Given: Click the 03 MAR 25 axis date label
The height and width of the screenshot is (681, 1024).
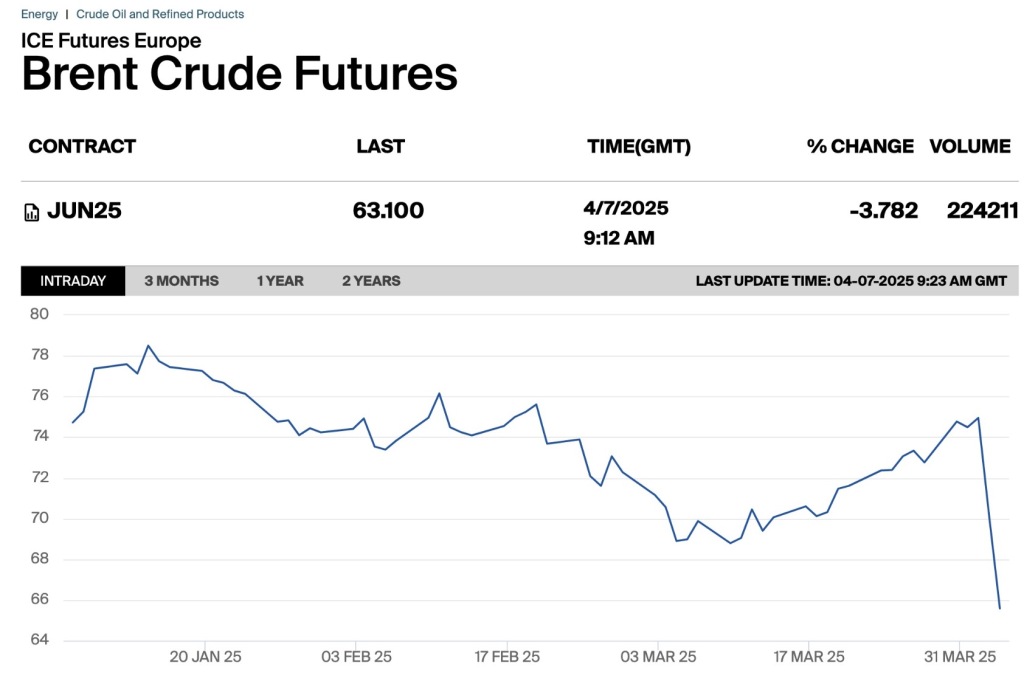Looking at the screenshot, I should pyautogui.click(x=659, y=657).
